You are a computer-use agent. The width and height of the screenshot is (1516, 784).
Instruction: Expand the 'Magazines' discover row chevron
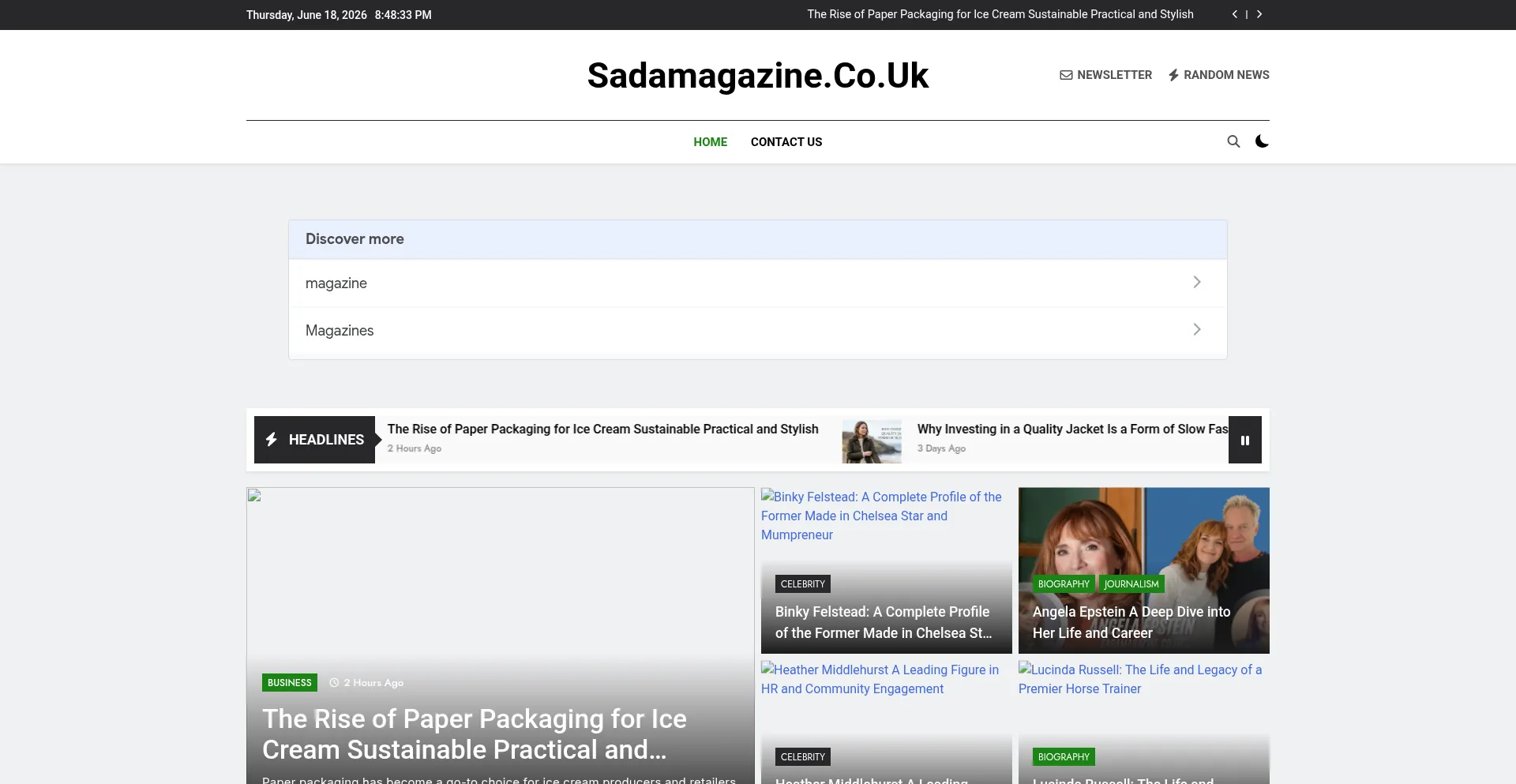click(x=1197, y=329)
